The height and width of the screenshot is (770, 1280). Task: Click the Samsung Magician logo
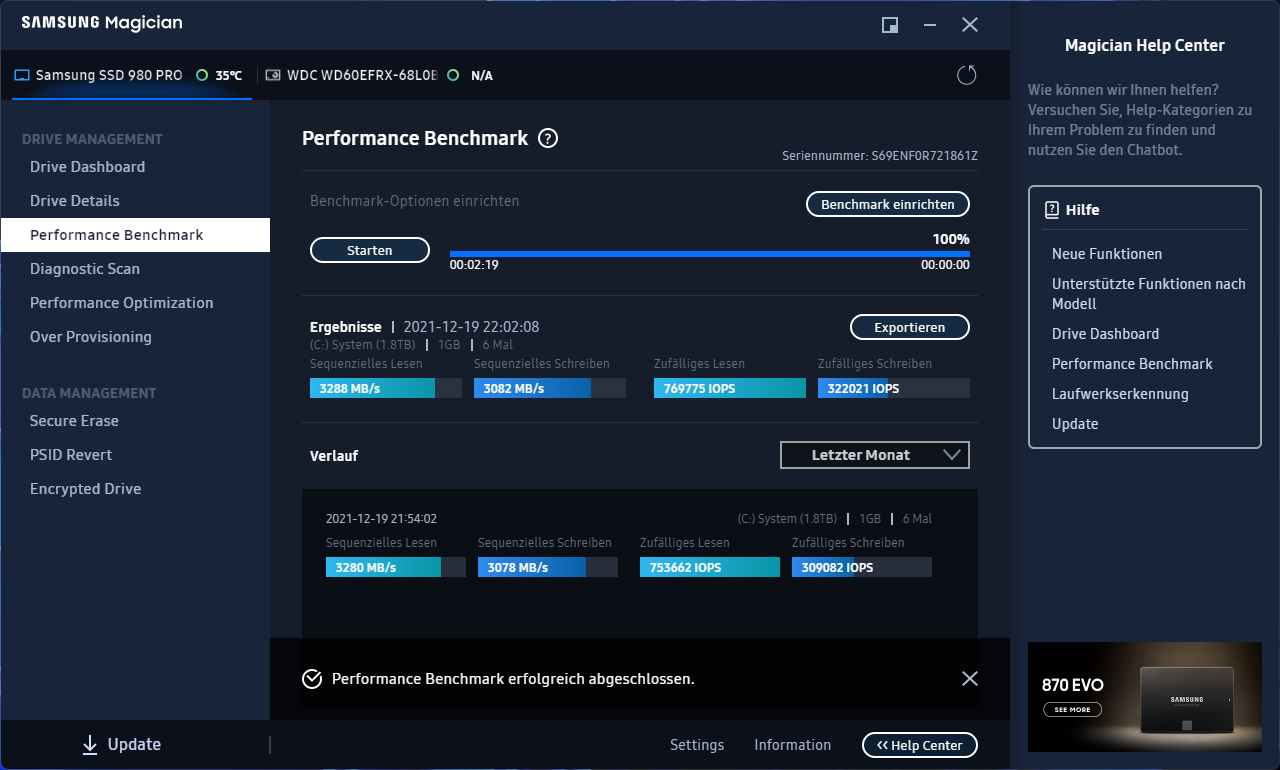coord(102,23)
